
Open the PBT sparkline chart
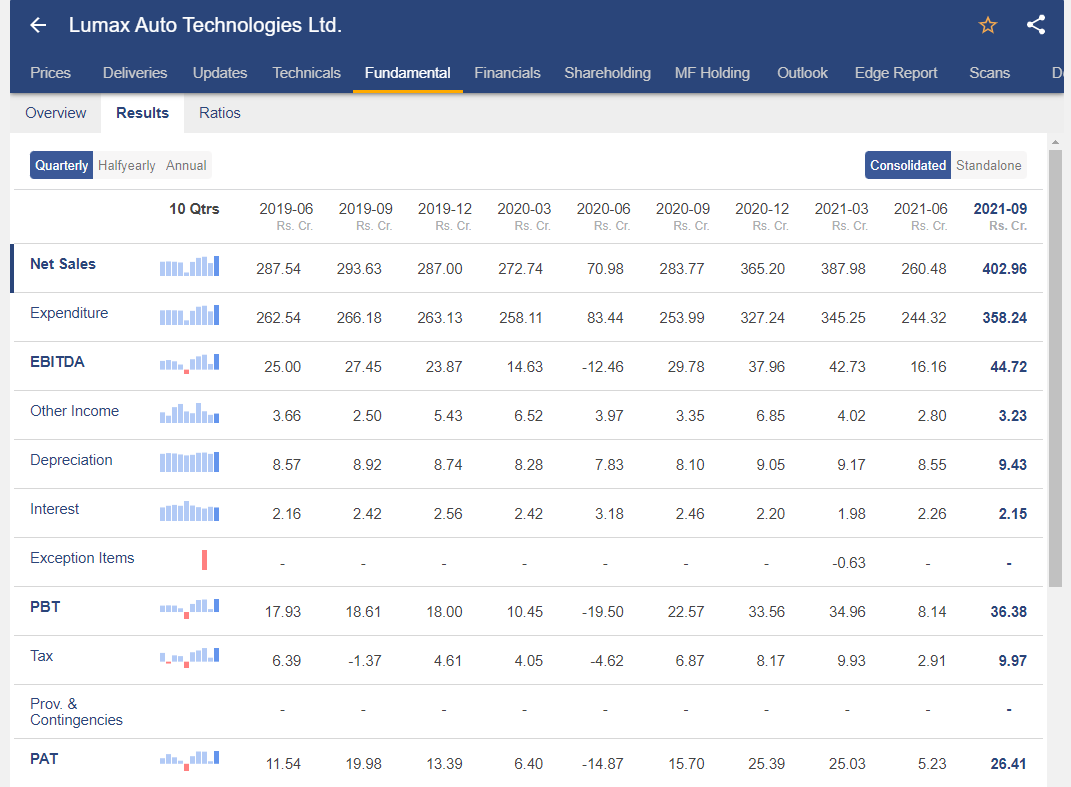click(189, 608)
